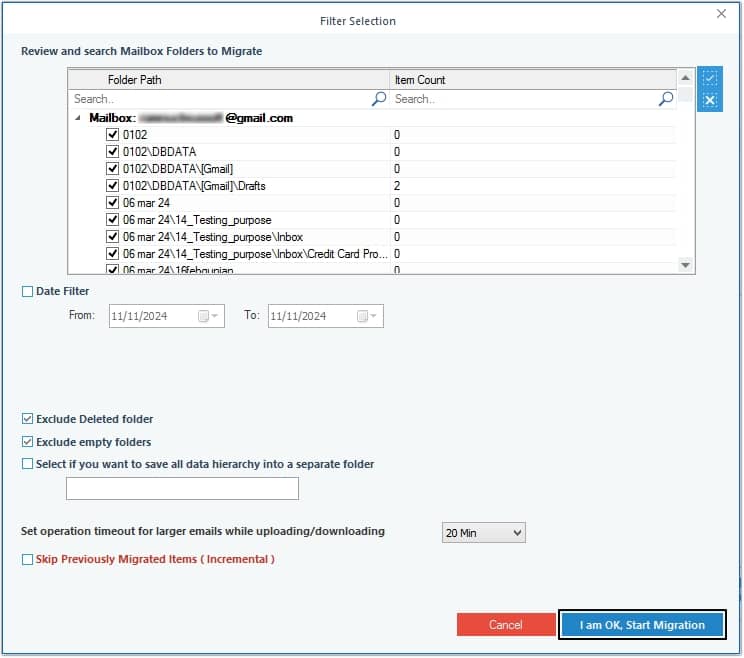Image resolution: width=744 pixels, height=658 pixels.
Task: Click I am OK, Start Migration
Action: click(x=642, y=625)
